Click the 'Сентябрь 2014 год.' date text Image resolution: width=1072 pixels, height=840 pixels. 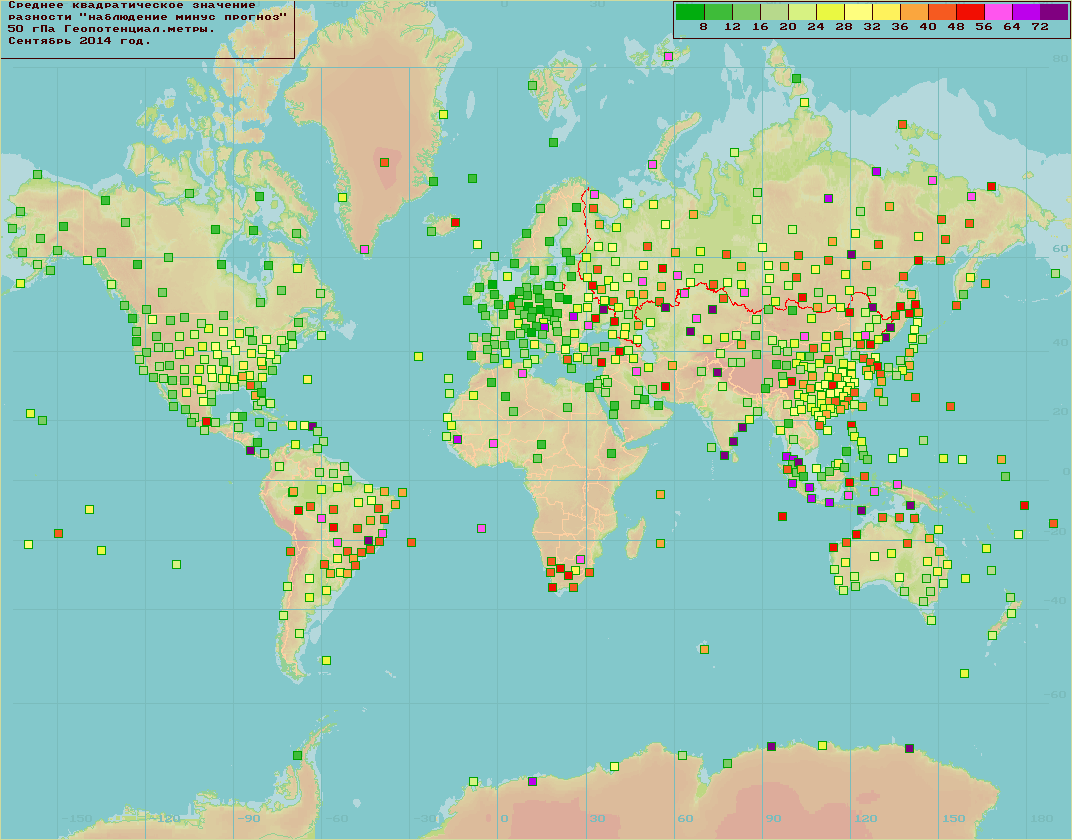[x=79, y=41]
